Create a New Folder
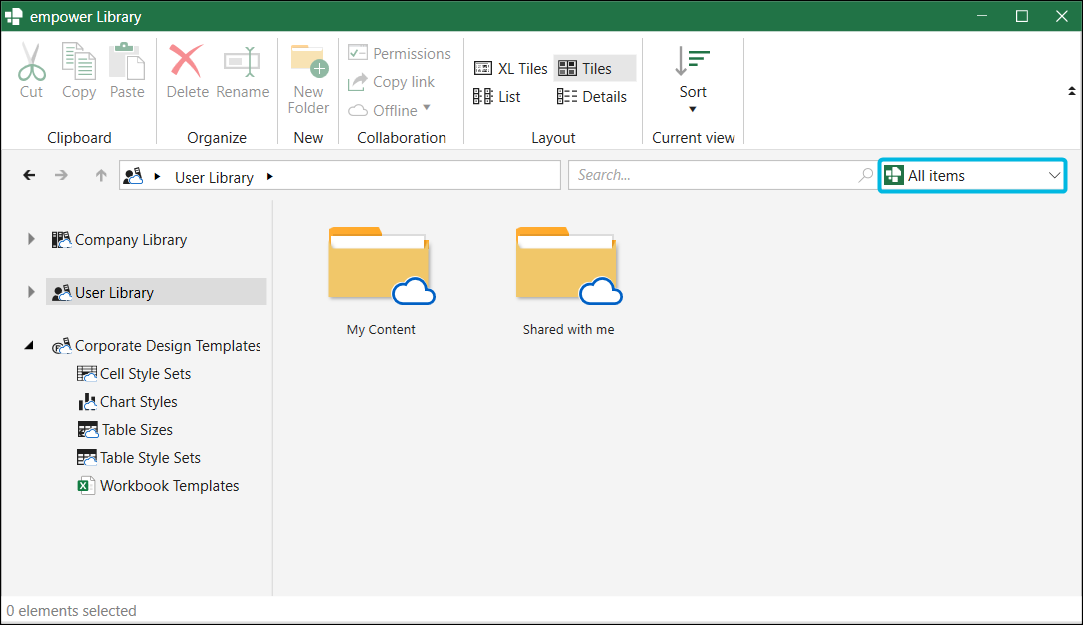 point(308,79)
